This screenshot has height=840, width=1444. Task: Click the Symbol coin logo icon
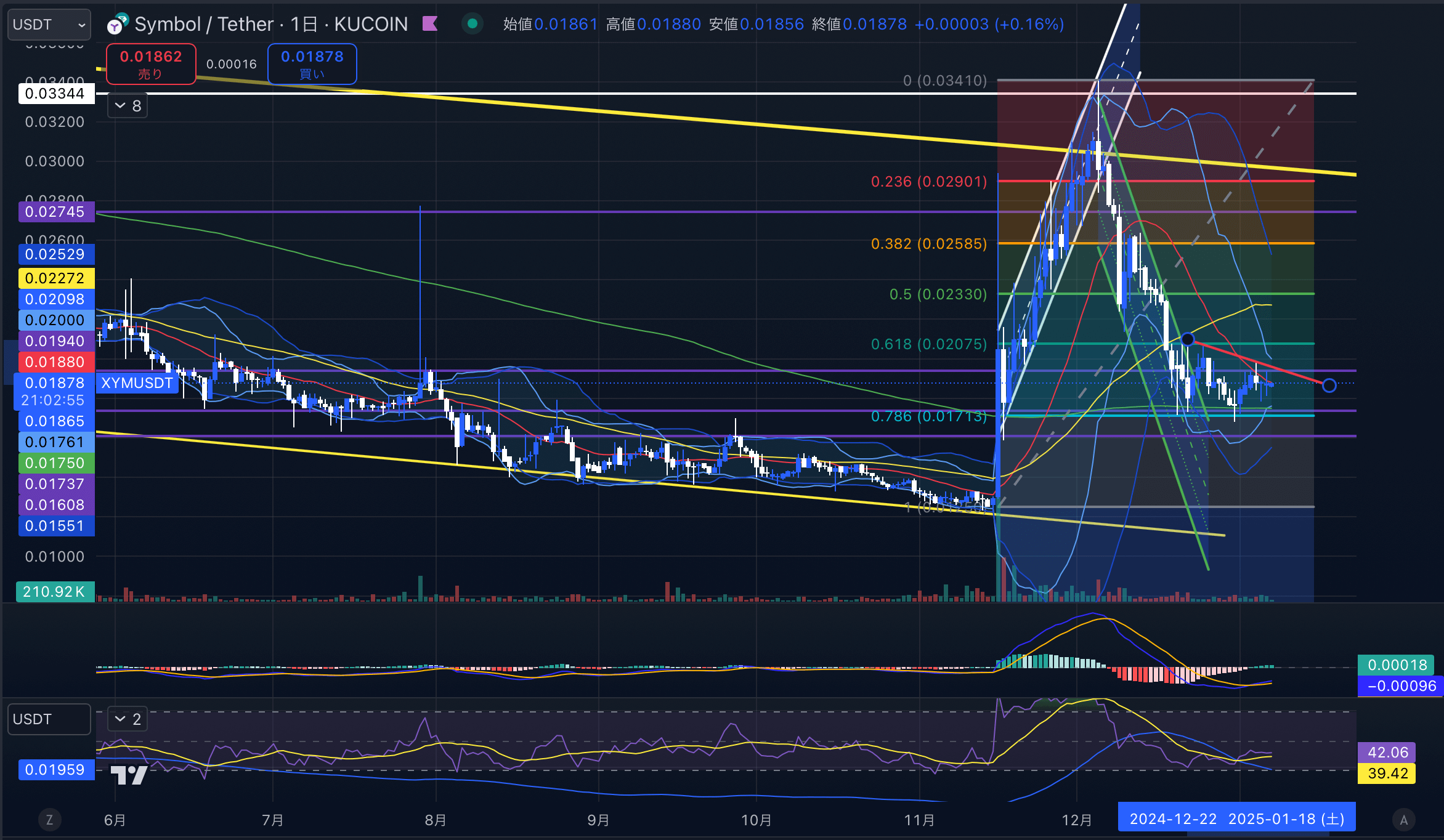117,25
